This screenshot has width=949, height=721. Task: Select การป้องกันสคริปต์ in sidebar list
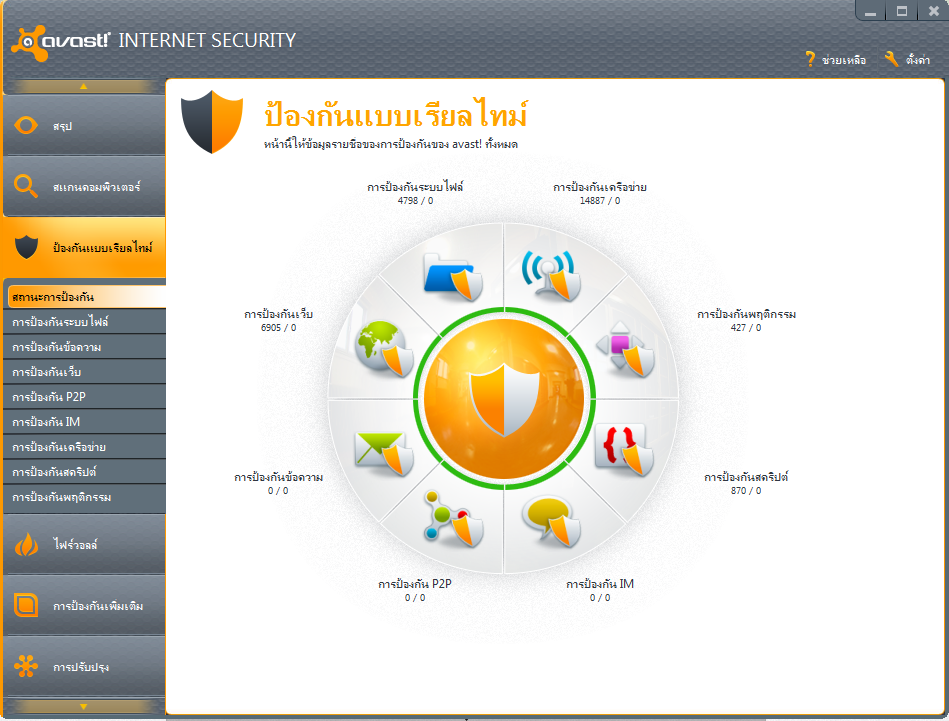click(84, 472)
